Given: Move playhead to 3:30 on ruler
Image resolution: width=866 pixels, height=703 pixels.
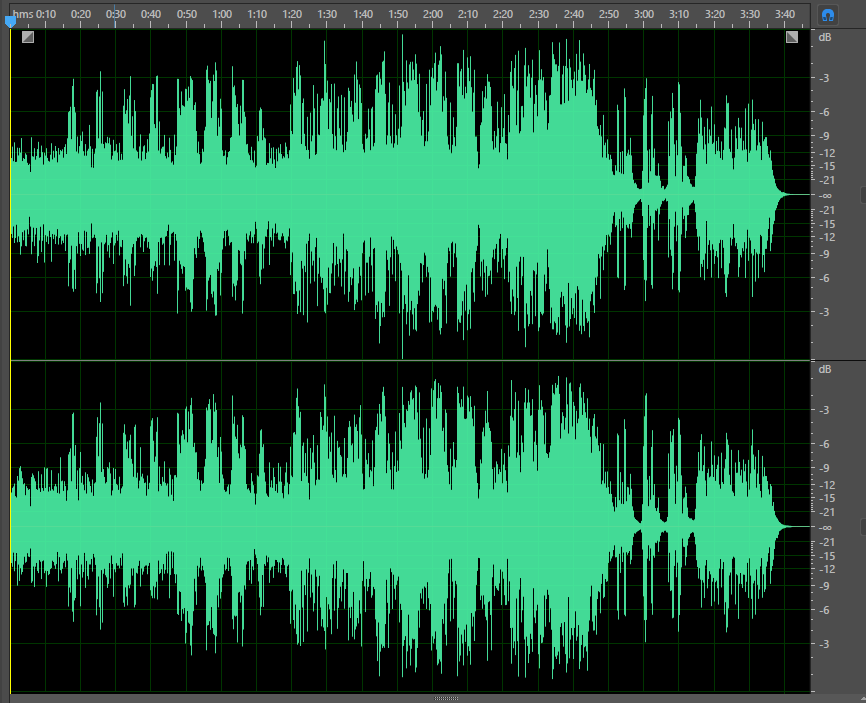Looking at the screenshot, I should point(749,14).
